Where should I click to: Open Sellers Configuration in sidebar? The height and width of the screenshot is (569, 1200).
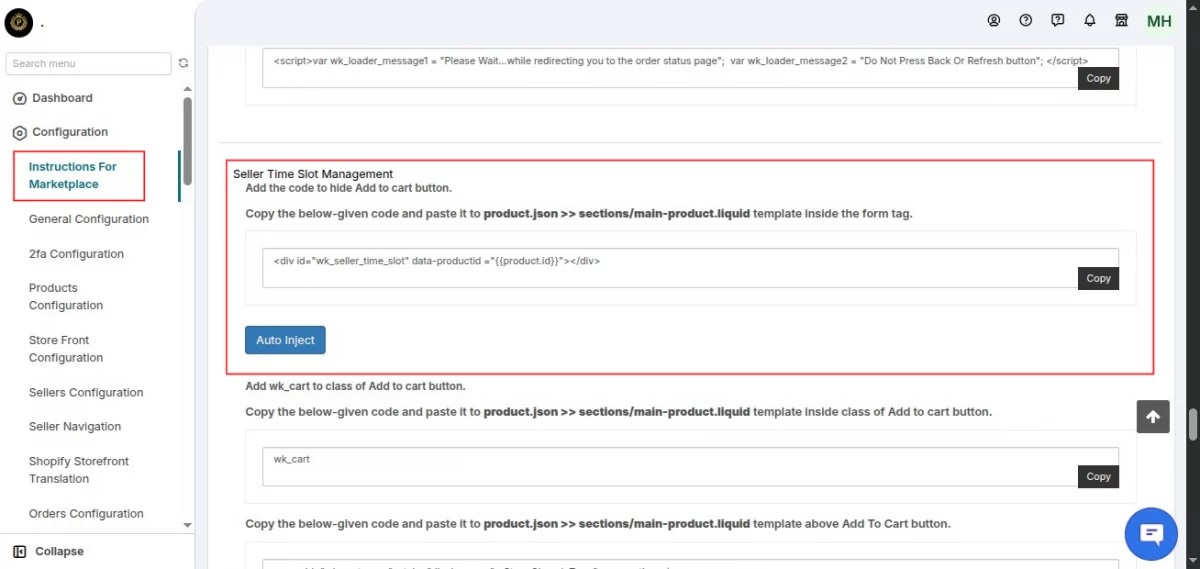86,392
